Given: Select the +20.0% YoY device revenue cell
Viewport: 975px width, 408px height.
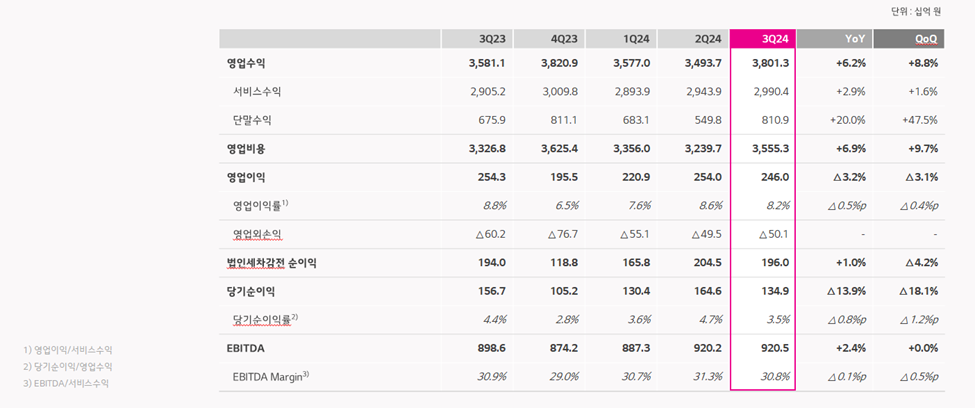Looking at the screenshot, I should coord(849,120).
